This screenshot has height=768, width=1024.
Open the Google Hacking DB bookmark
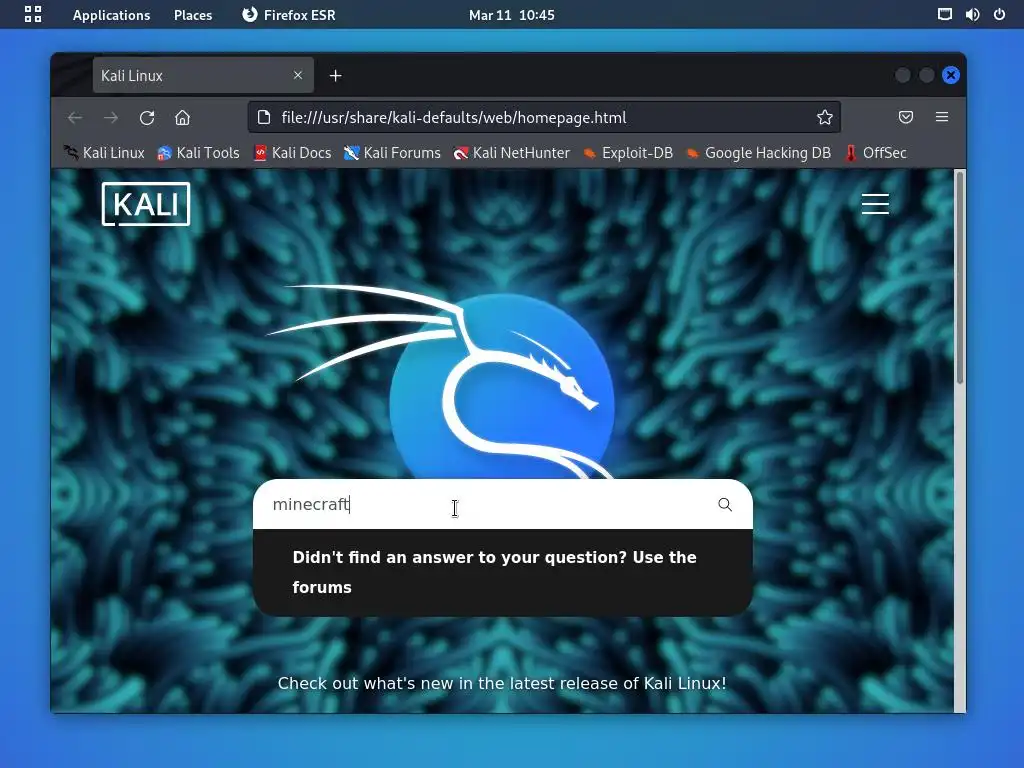[759, 153]
